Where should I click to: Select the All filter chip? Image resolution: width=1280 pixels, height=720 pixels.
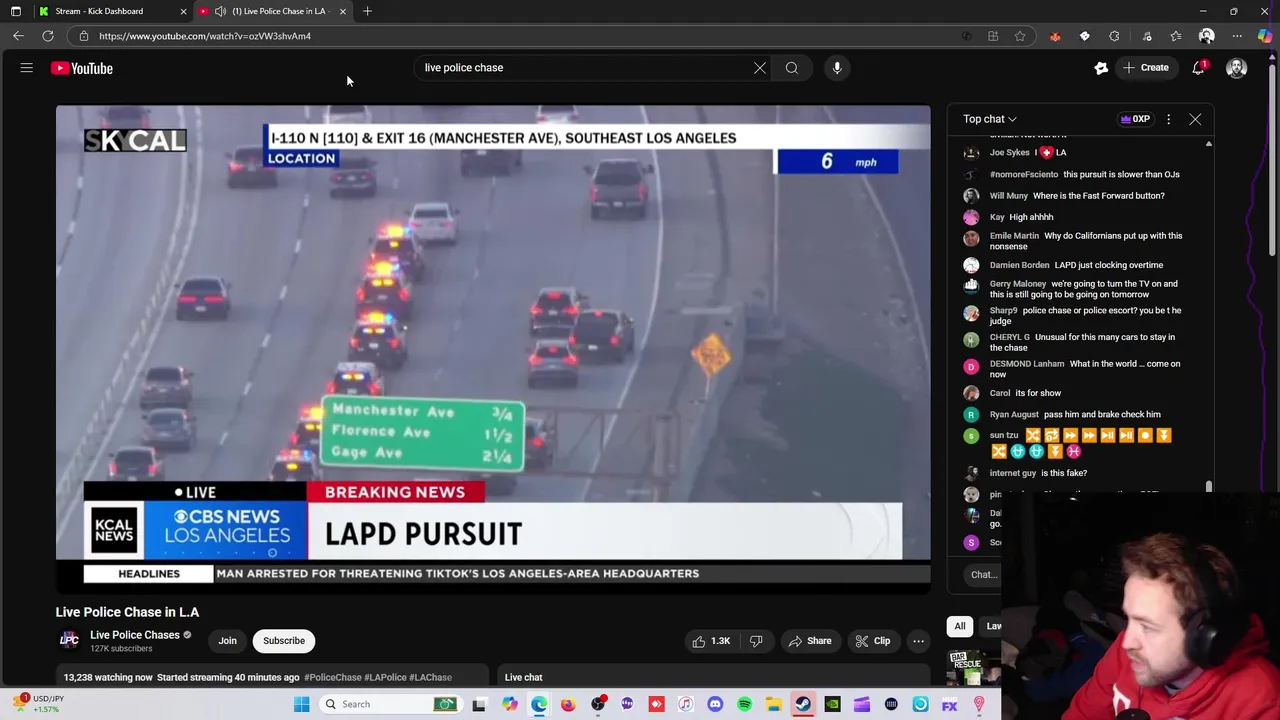(x=959, y=626)
